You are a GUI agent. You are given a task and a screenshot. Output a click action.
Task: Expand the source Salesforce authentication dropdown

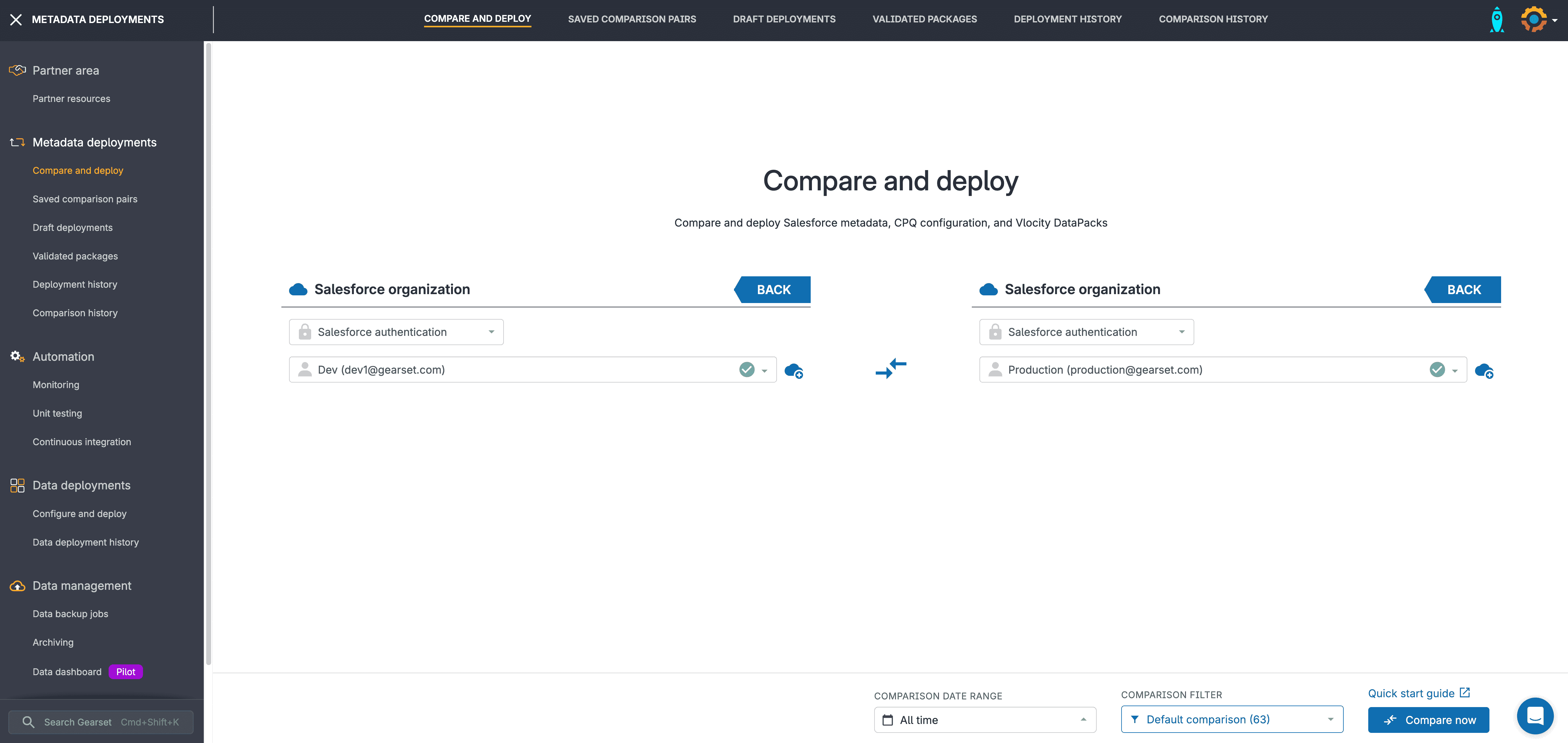[x=396, y=332]
